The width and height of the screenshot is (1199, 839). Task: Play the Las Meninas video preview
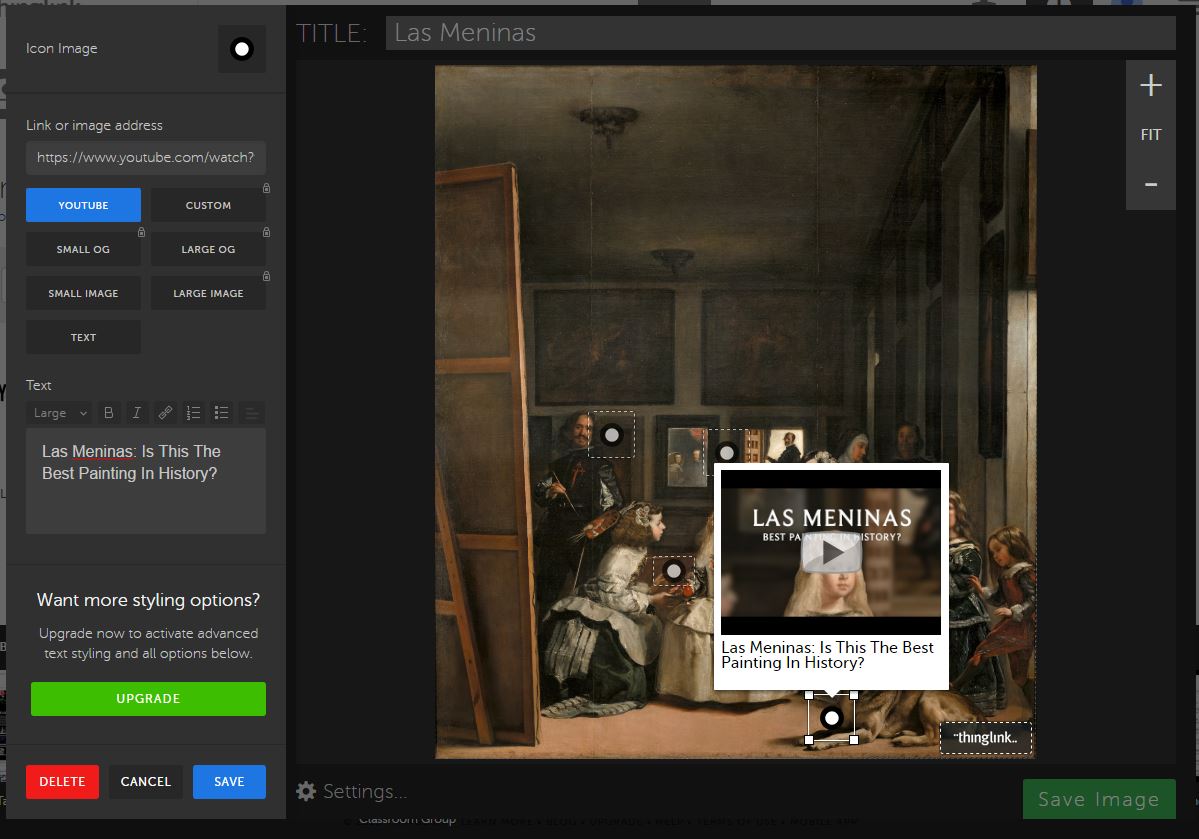coord(831,552)
